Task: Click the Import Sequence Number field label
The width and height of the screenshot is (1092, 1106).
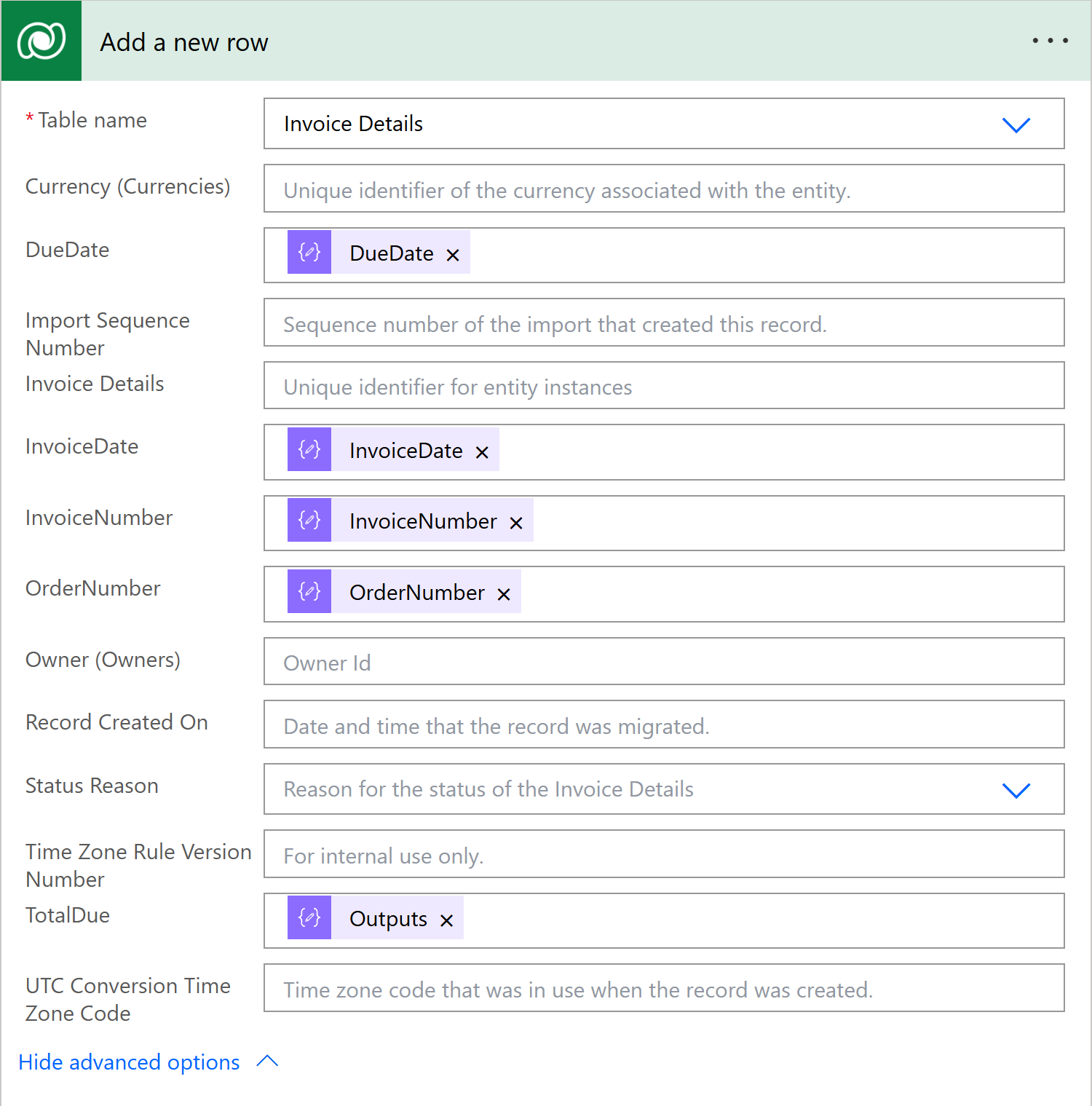Action: (108, 334)
